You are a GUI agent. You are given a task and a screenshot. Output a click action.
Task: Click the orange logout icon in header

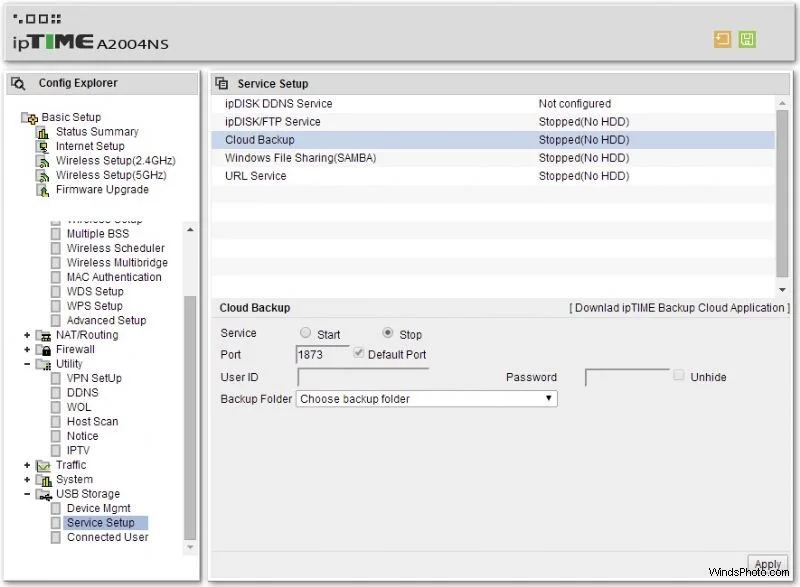click(x=722, y=39)
